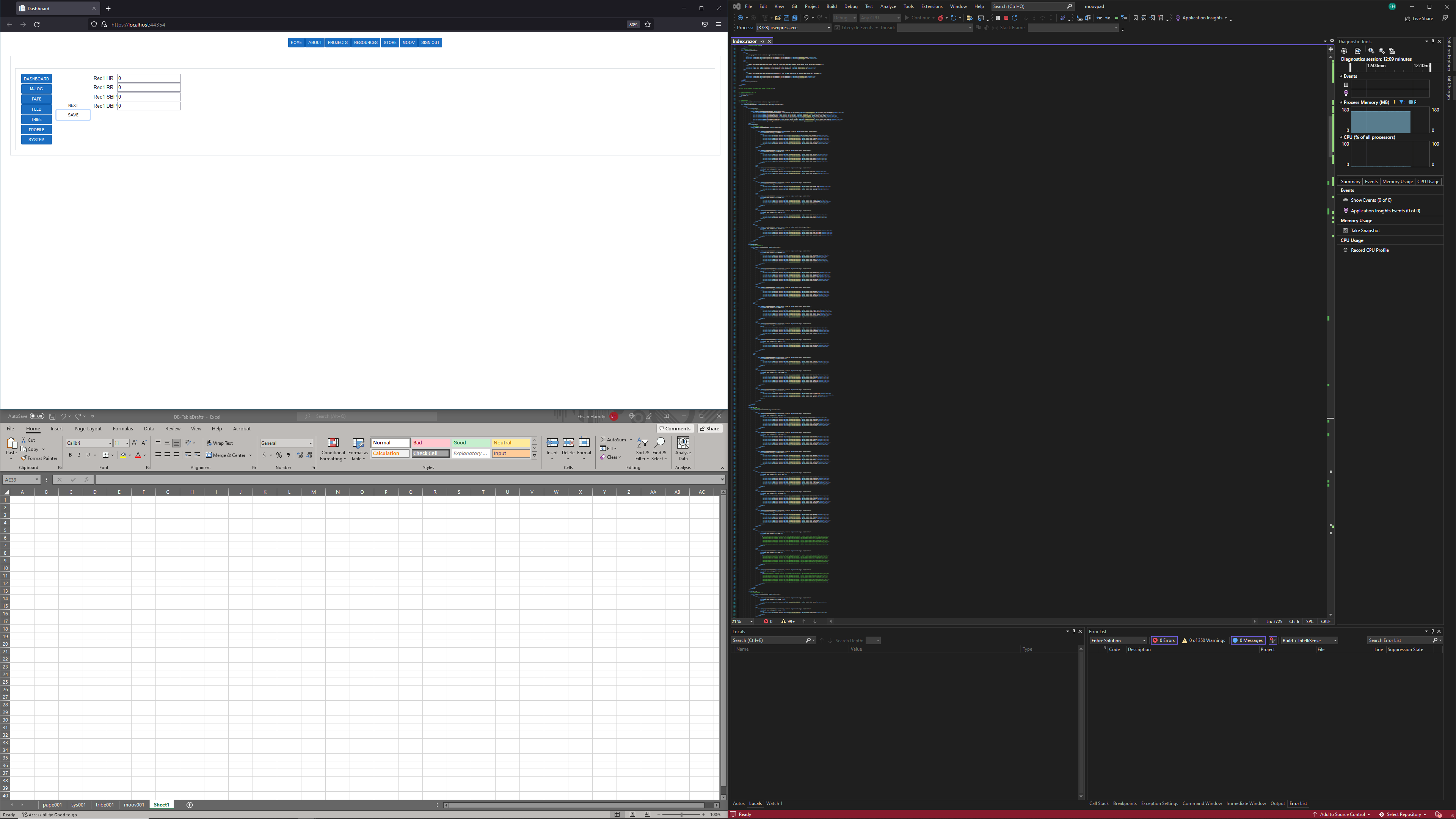Expand Excel cell styles gallery
This screenshot has width=1456, height=819.
pos(534,455)
